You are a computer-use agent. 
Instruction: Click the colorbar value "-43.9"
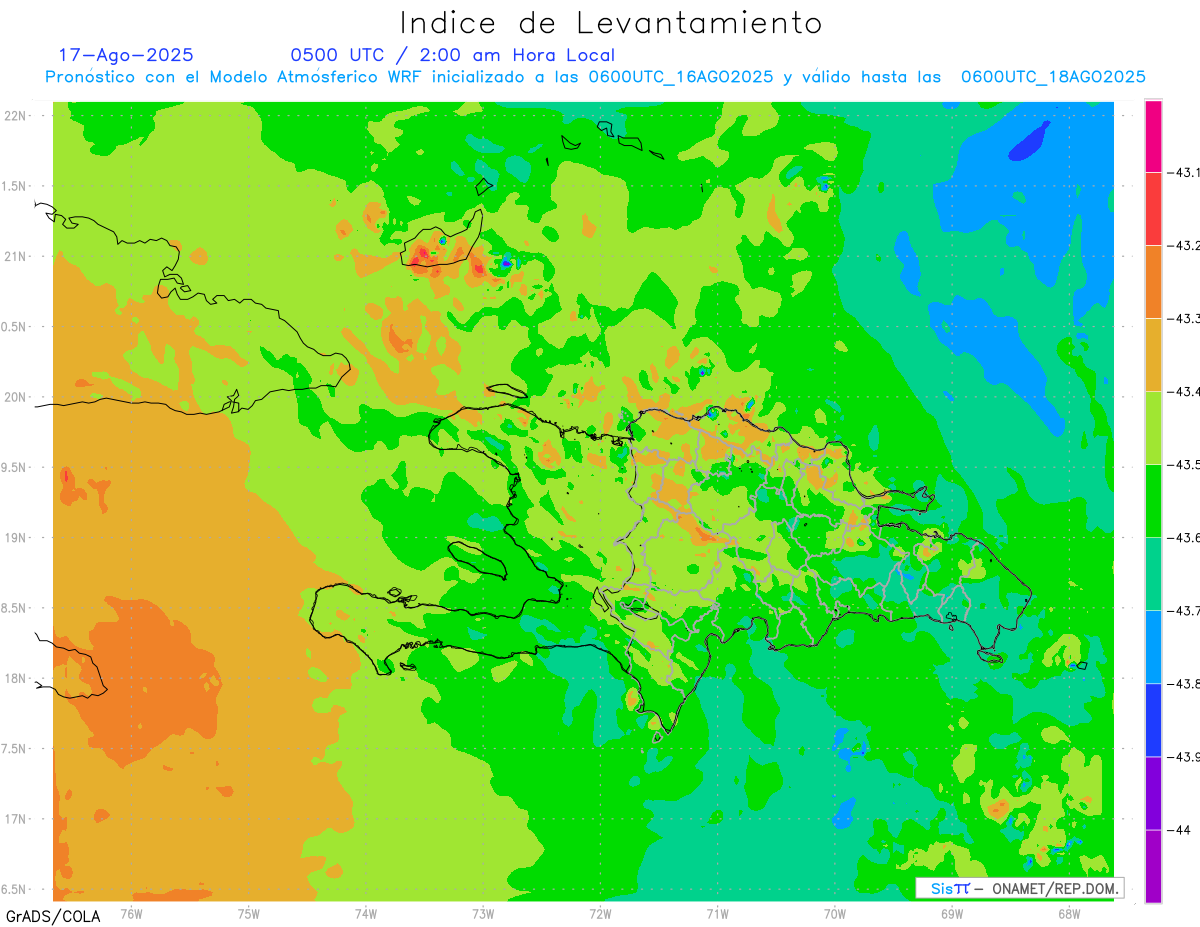(x=1184, y=757)
